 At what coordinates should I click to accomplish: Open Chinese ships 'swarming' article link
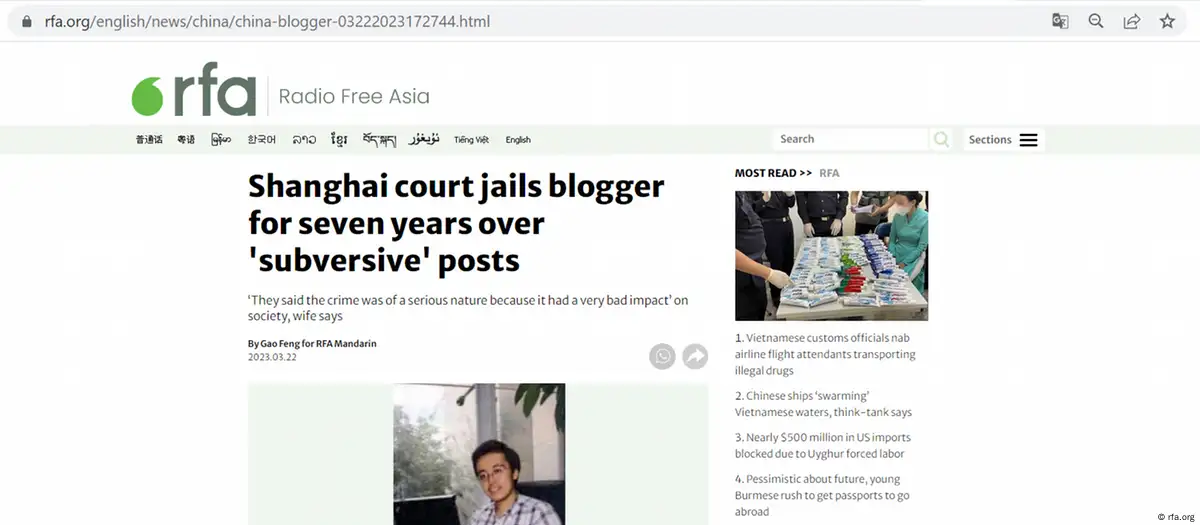[x=823, y=404]
